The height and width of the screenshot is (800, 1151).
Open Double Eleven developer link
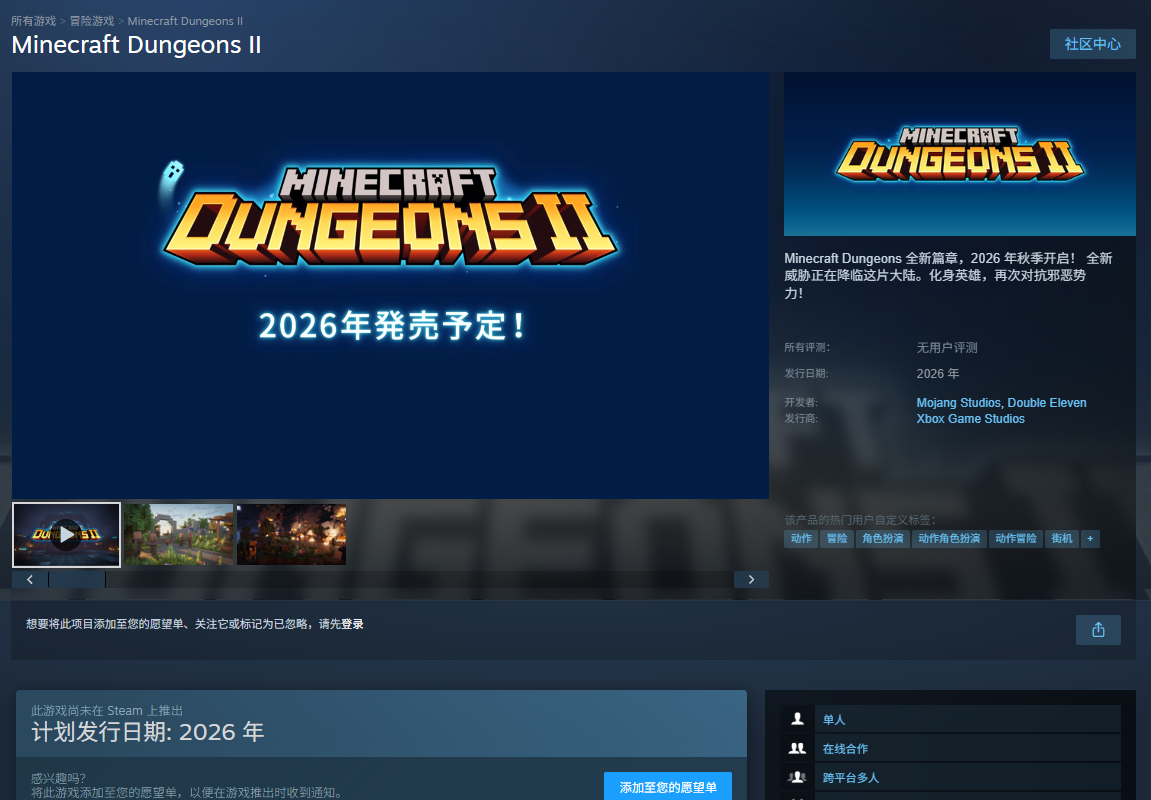click(x=1047, y=403)
